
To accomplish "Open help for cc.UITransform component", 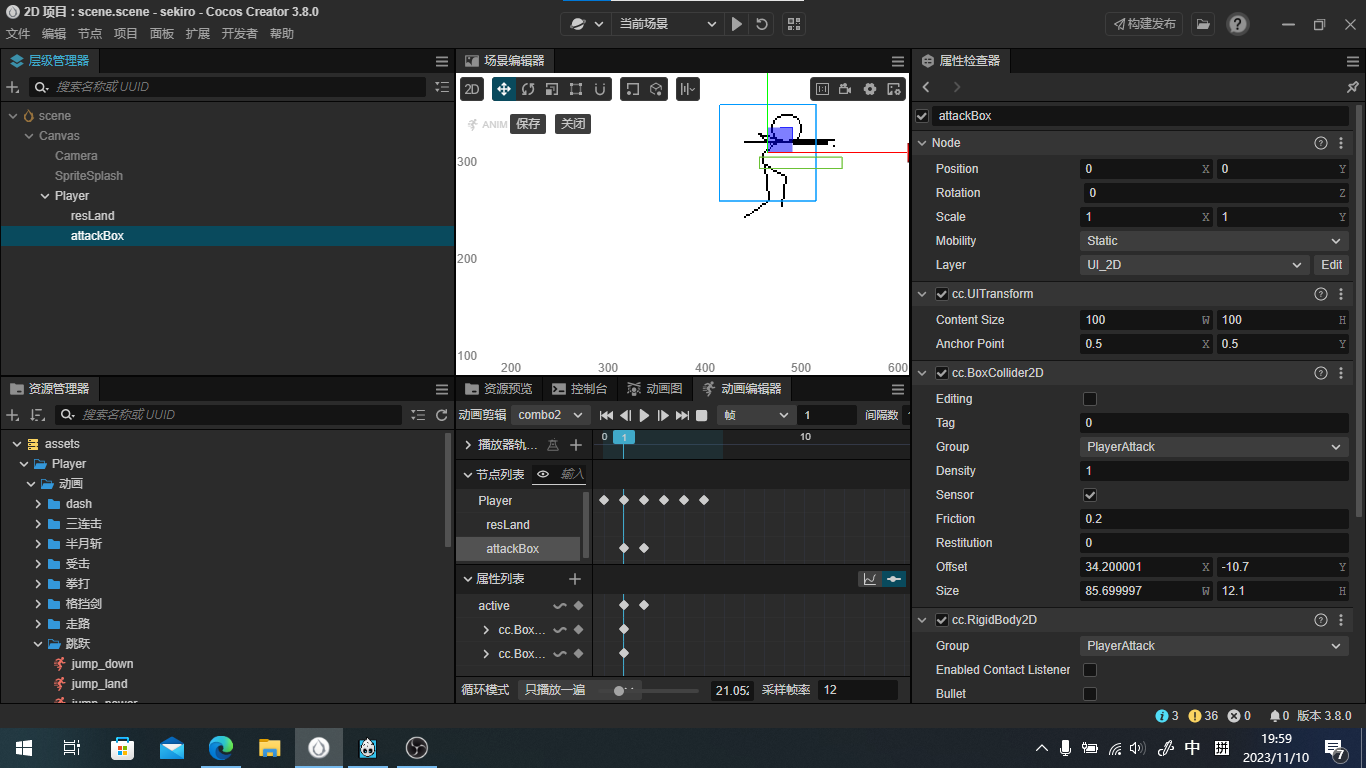I will (x=1321, y=294).
